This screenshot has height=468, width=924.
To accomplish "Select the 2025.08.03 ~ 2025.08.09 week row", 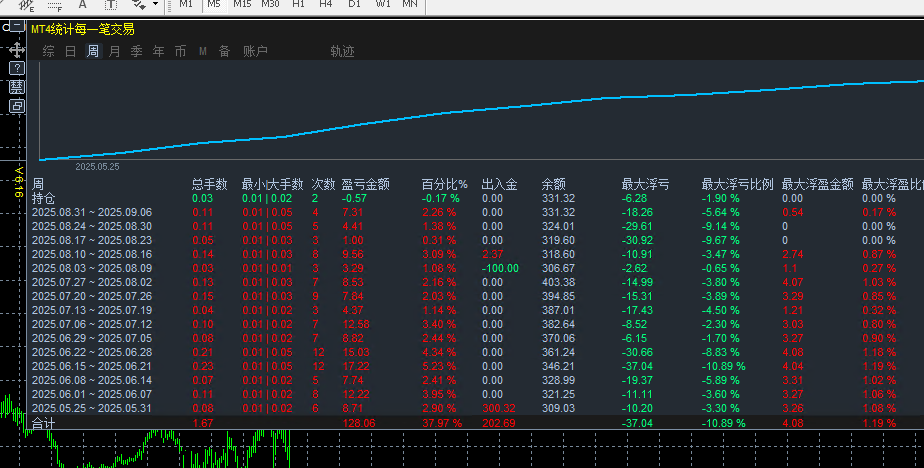I will 92,269.
